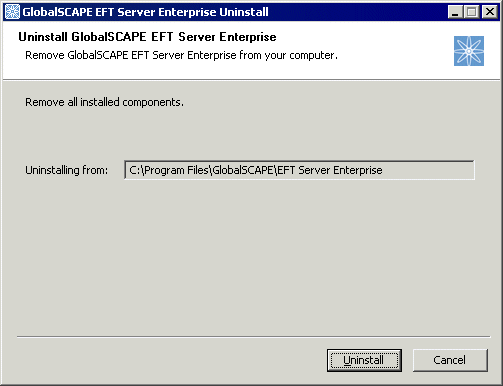Image resolution: width=503 pixels, height=386 pixels.
Task: Click the disabled maximize window button
Action: (471, 12)
